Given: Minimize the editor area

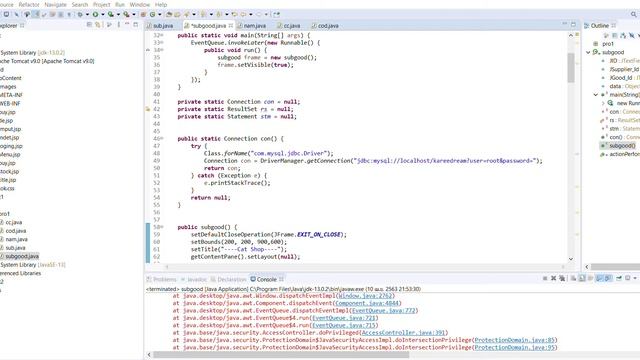Looking at the screenshot, I should (564, 24).
